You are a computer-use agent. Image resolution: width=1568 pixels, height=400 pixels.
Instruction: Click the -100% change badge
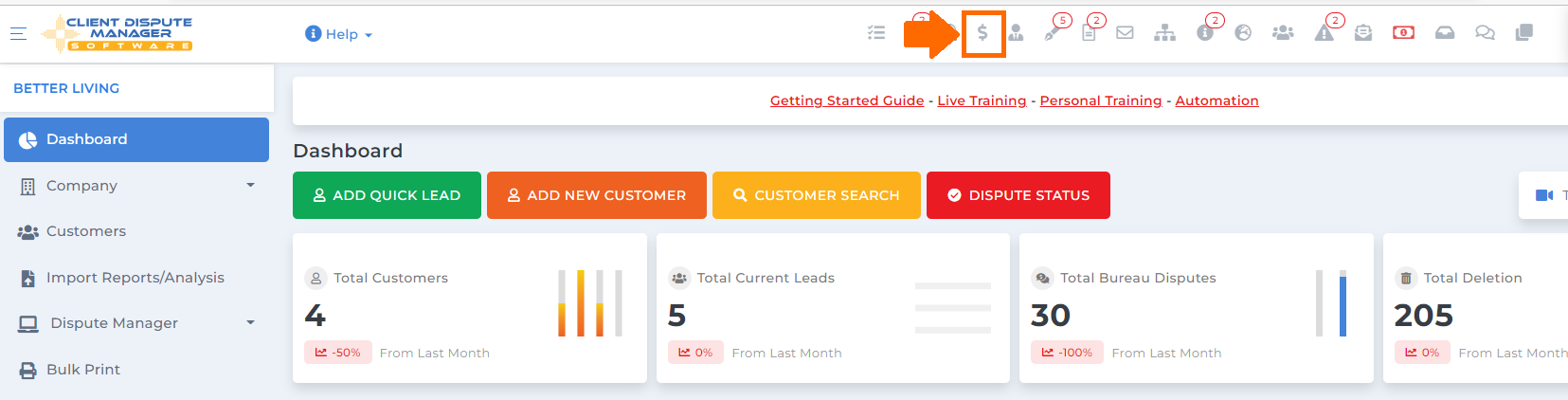pos(1067,353)
